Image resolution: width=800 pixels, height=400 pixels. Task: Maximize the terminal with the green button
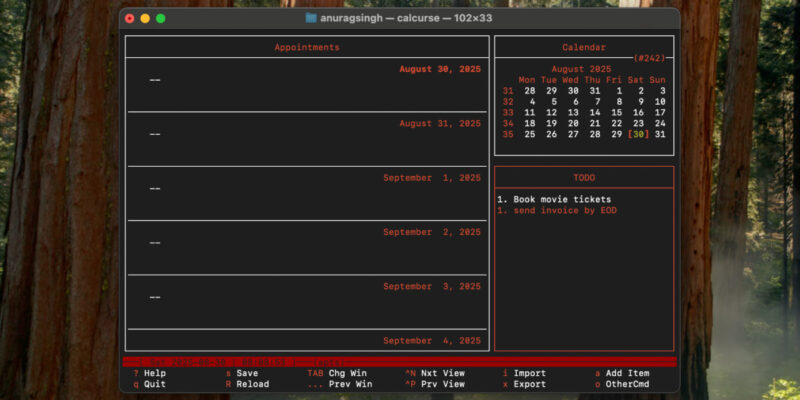click(x=160, y=18)
